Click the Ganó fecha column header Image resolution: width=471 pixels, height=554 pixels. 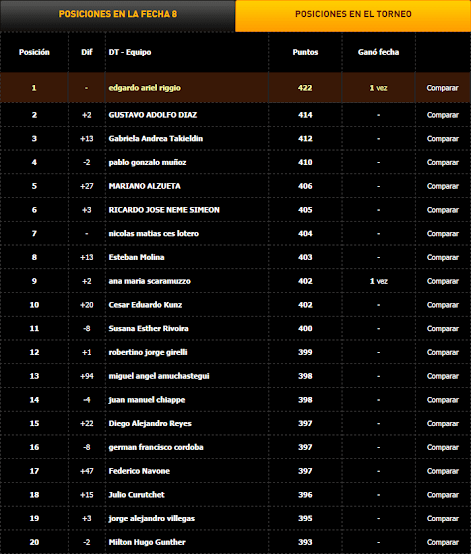pos(378,52)
